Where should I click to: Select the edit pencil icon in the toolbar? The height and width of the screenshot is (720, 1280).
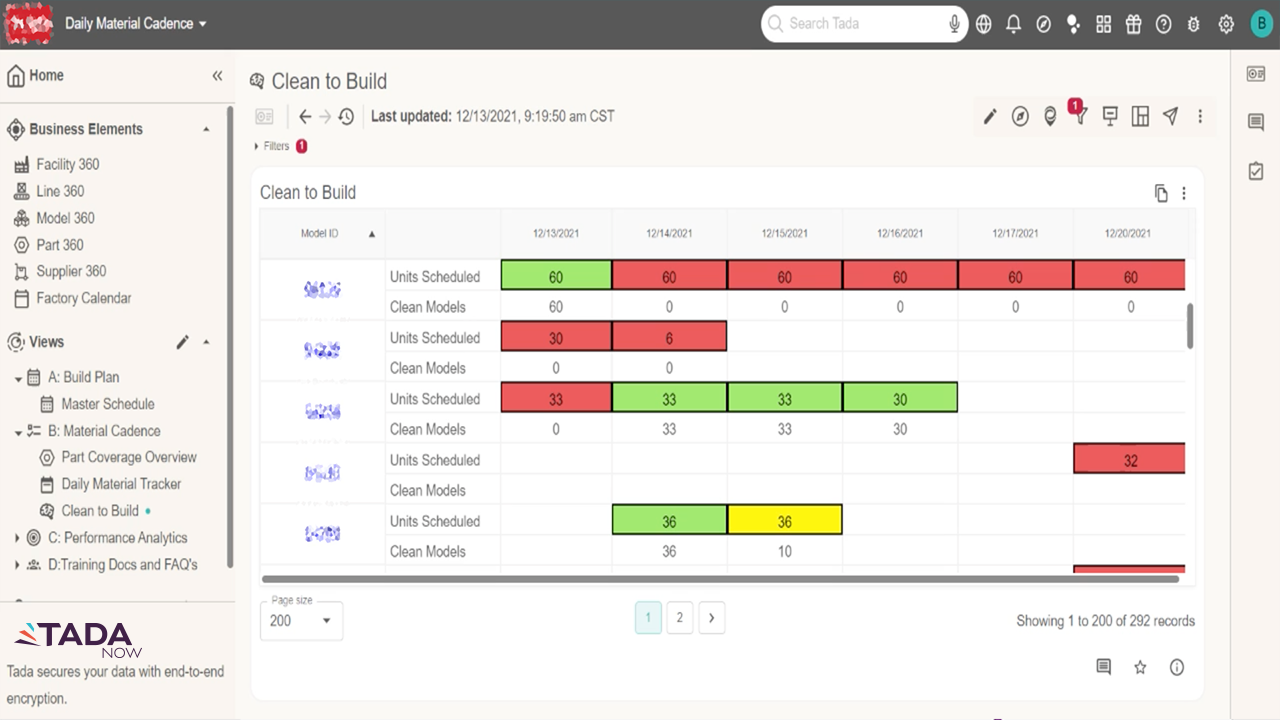tap(989, 116)
